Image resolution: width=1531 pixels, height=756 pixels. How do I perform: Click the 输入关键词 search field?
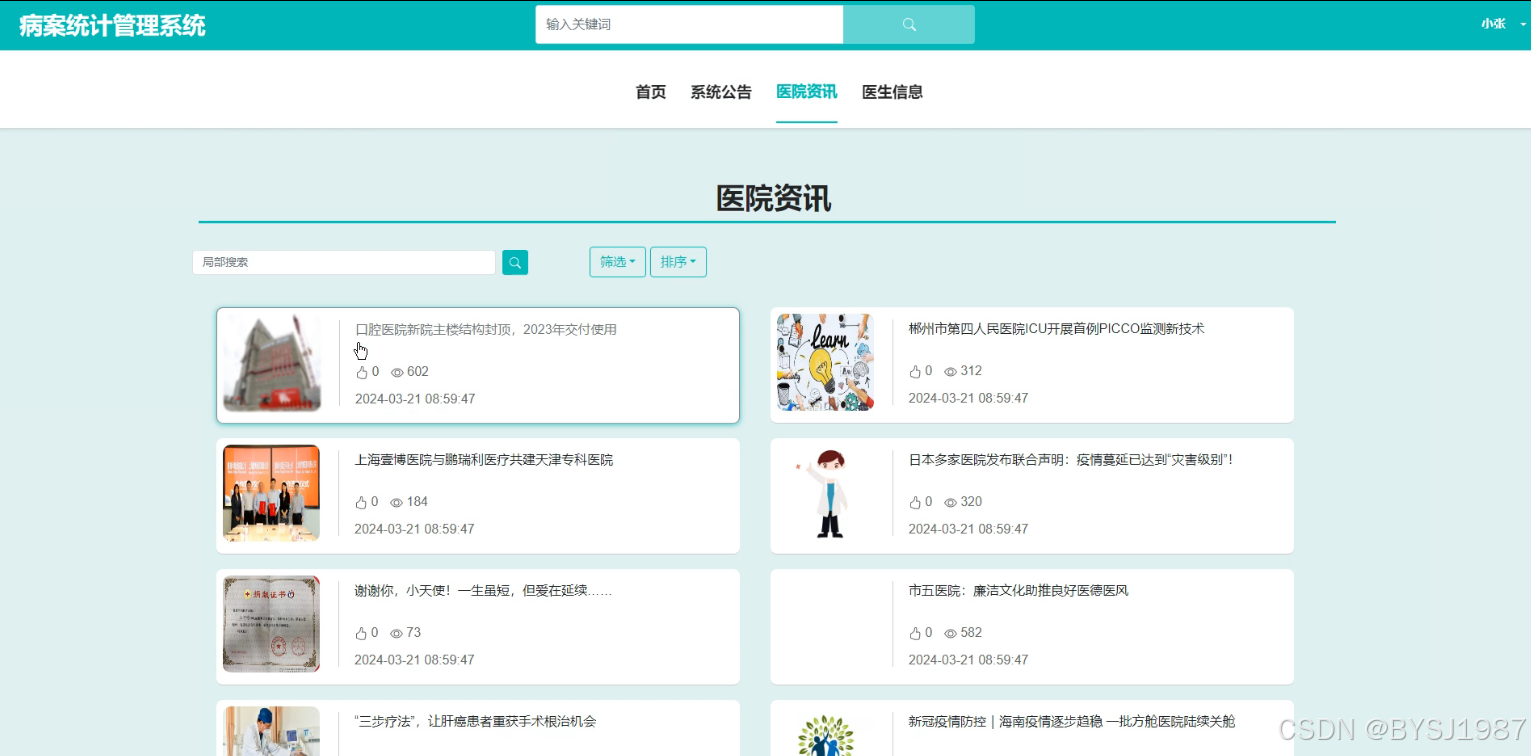689,24
